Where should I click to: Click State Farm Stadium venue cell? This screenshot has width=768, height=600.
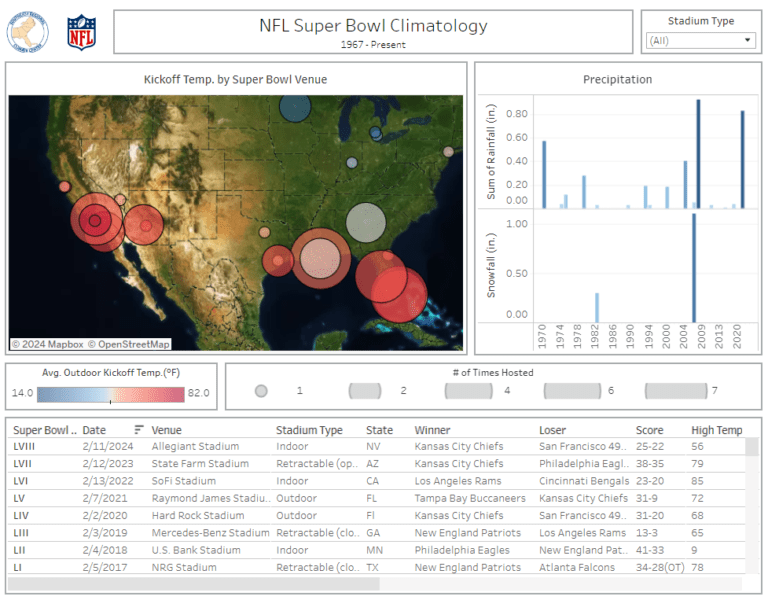point(200,463)
